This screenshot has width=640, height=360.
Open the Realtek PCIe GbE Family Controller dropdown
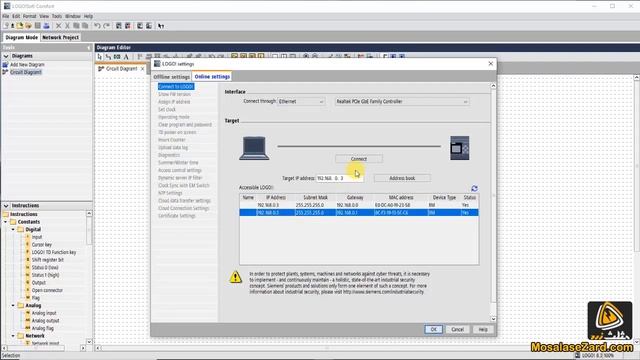[x=402, y=101]
